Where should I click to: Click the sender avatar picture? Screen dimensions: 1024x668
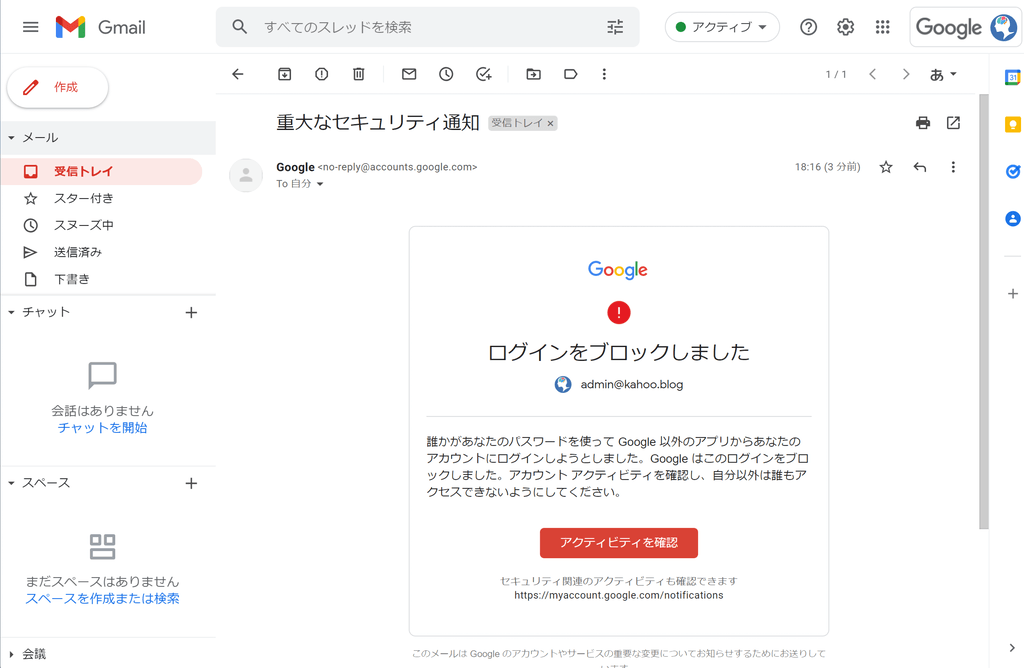tap(246, 175)
